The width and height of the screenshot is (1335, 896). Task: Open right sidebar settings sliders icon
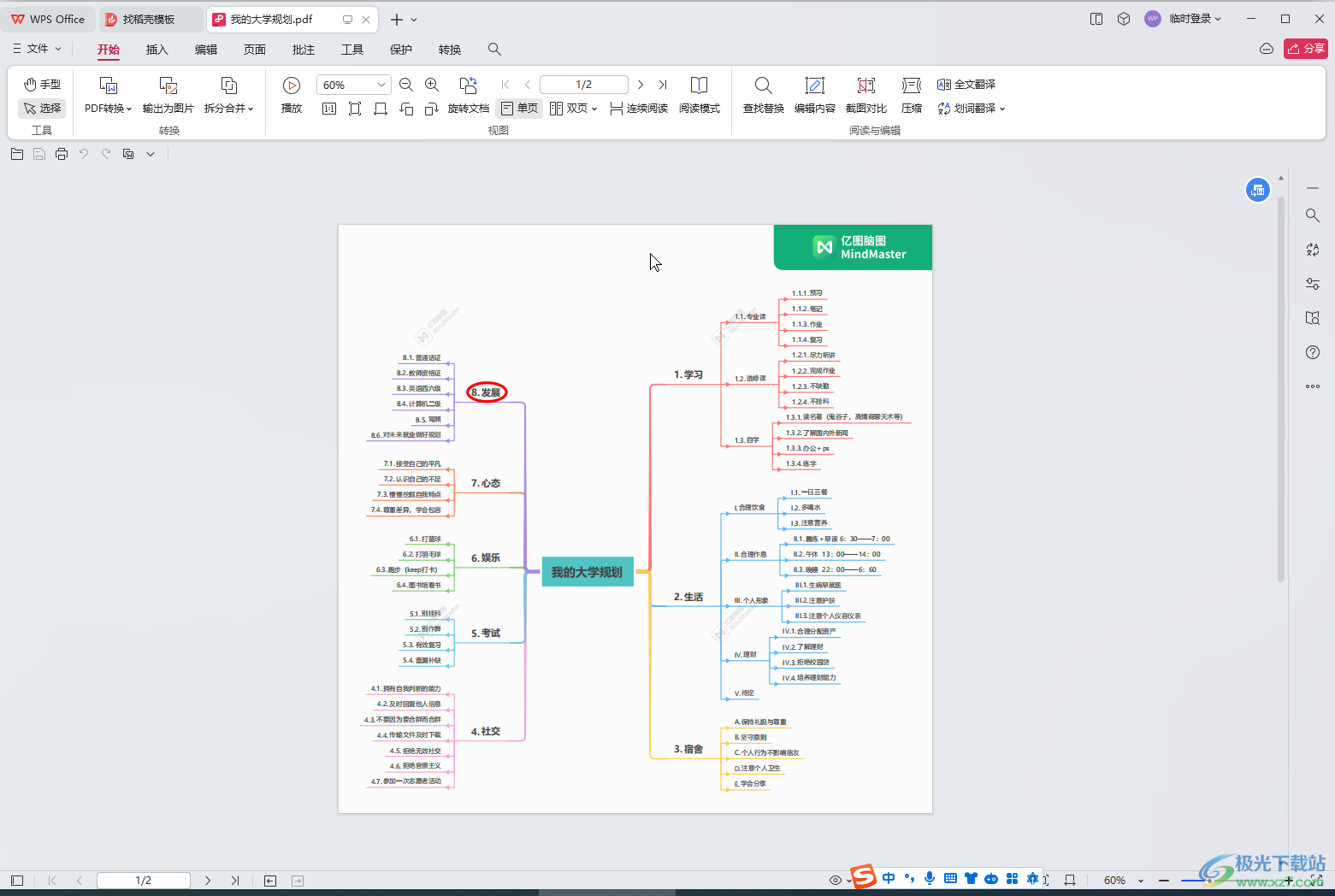1313,284
